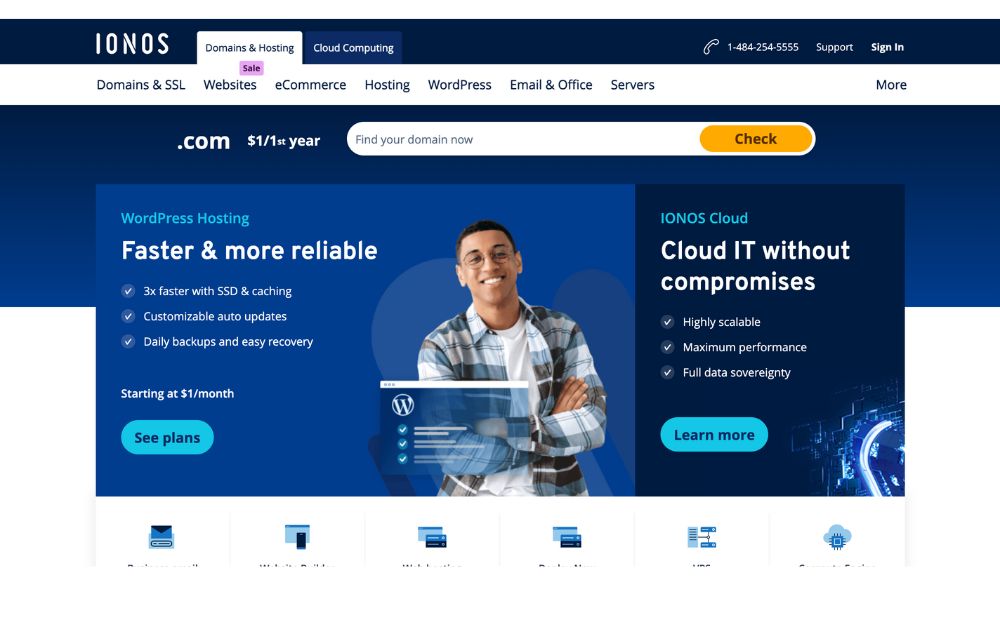1000x630 pixels.
Task: Click the phone handset icon
Action: [x=710, y=47]
